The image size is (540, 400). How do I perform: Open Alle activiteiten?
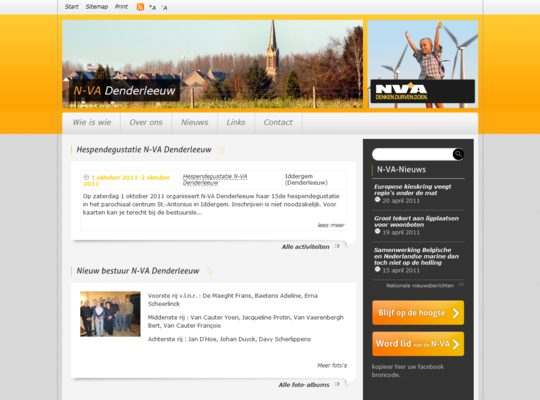point(305,247)
